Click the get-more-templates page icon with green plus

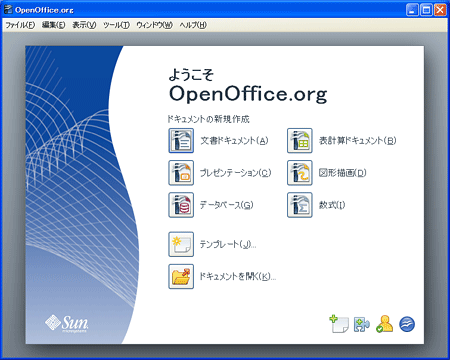(339, 324)
